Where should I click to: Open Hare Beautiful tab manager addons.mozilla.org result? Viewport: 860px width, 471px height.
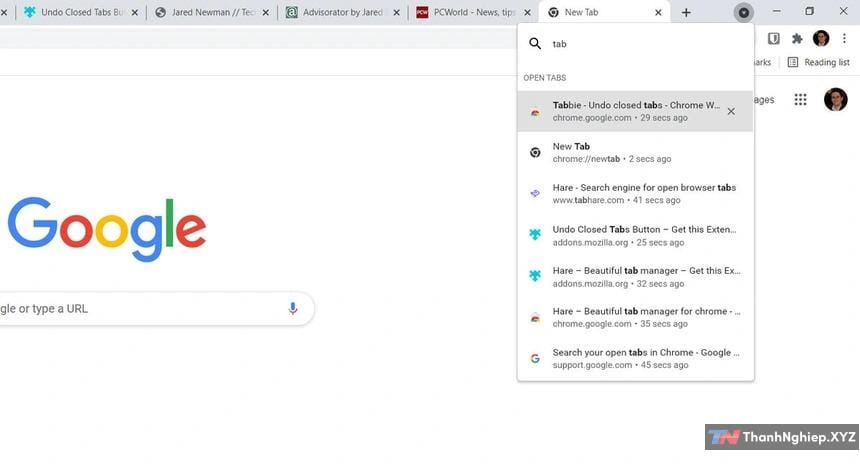click(635, 276)
